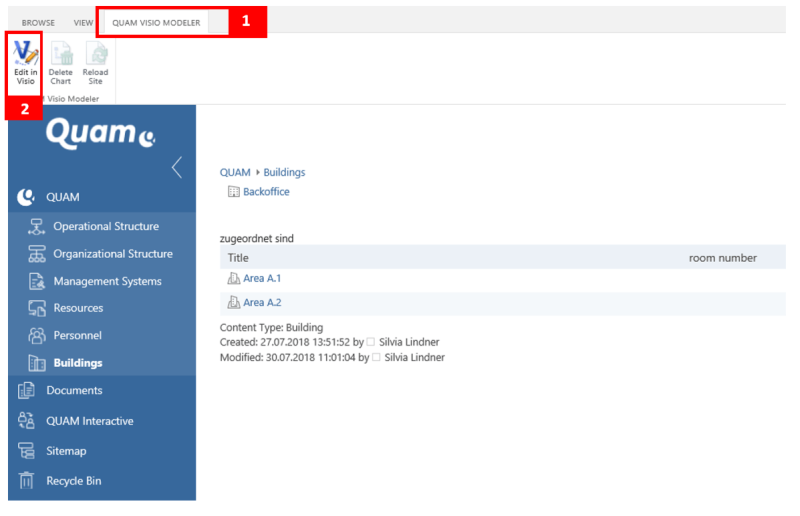The image size is (800, 516).
Task: Open the Area A.2 link
Action: 263,302
